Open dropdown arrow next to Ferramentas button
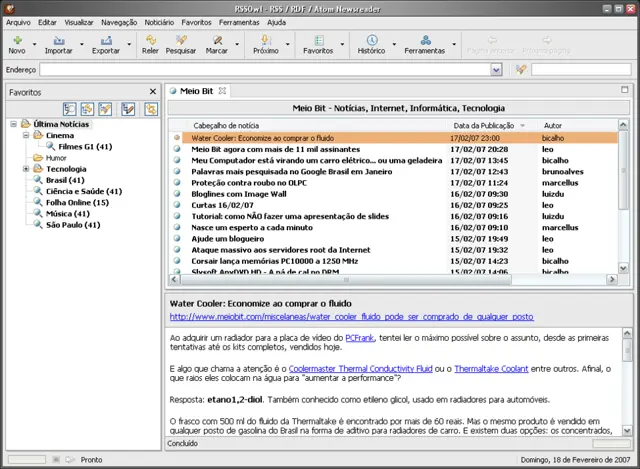640x469 pixels. coord(454,44)
